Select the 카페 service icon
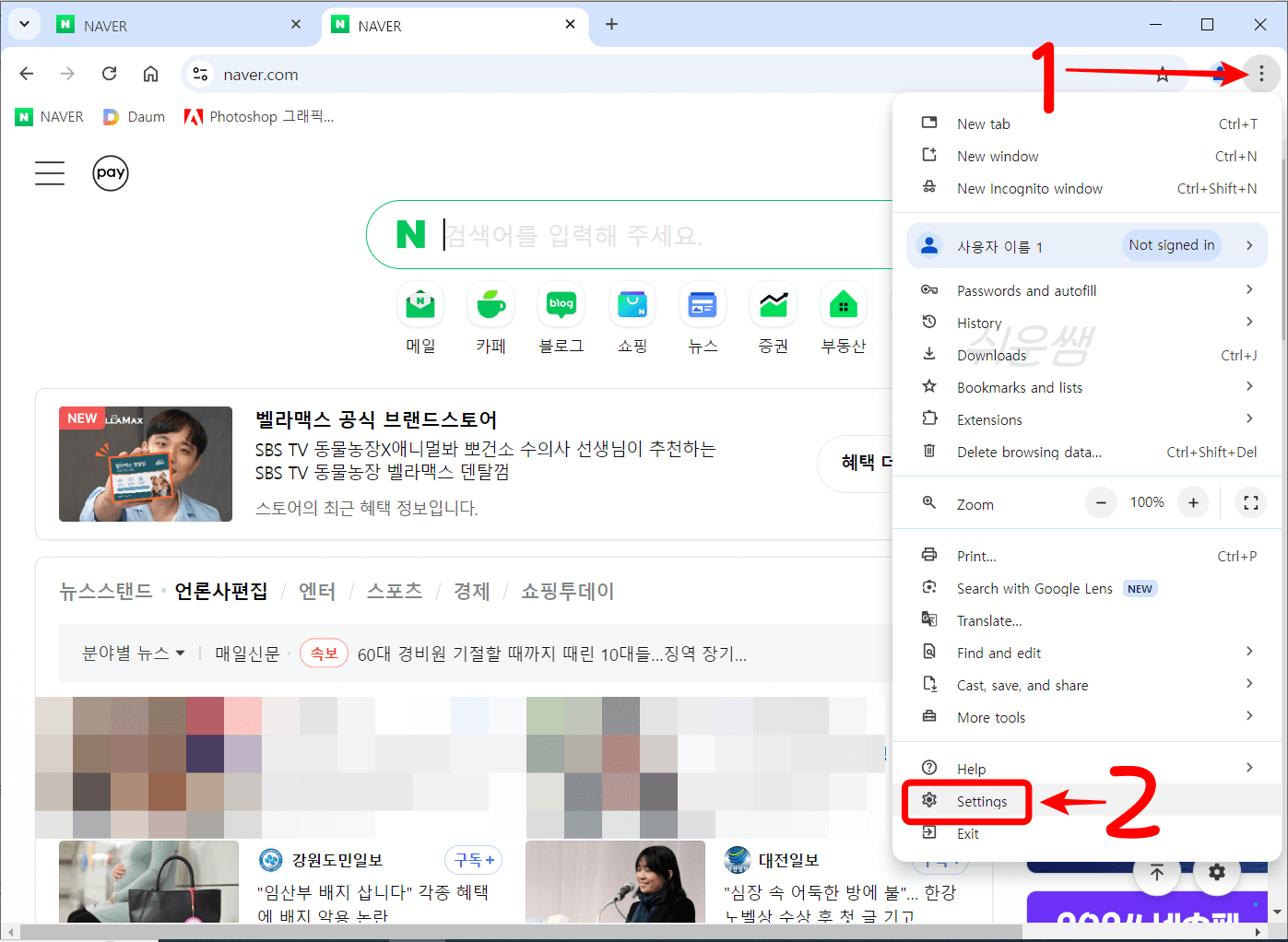 click(x=490, y=304)
